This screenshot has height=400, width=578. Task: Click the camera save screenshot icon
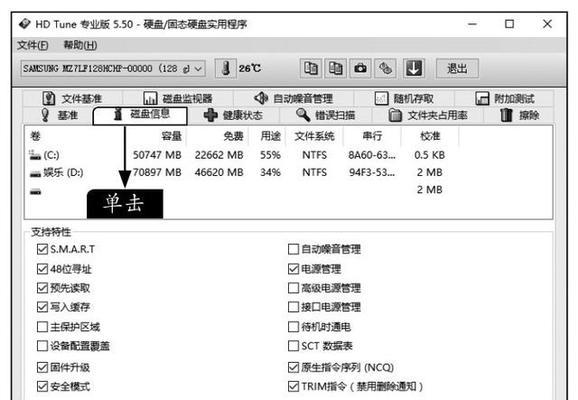[x=360, y=68]
